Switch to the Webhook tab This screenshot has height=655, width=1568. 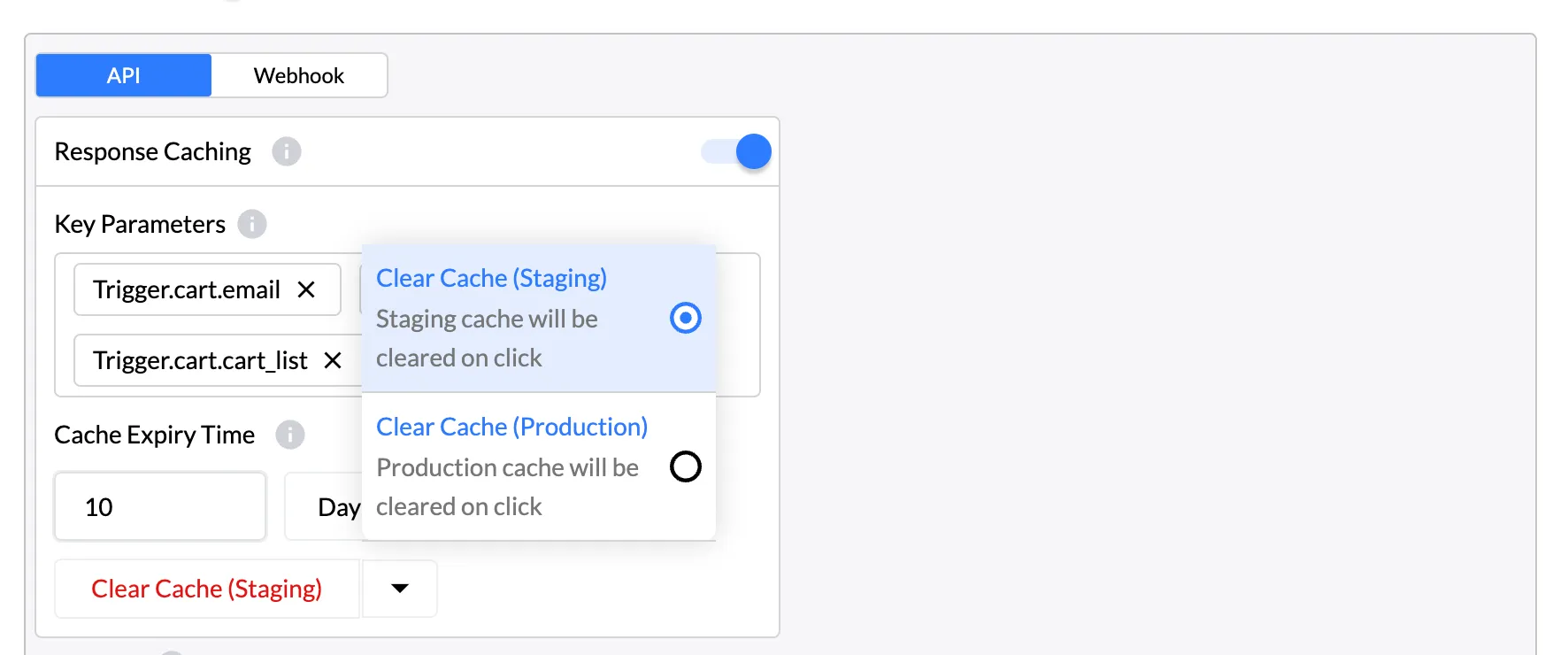299,75
